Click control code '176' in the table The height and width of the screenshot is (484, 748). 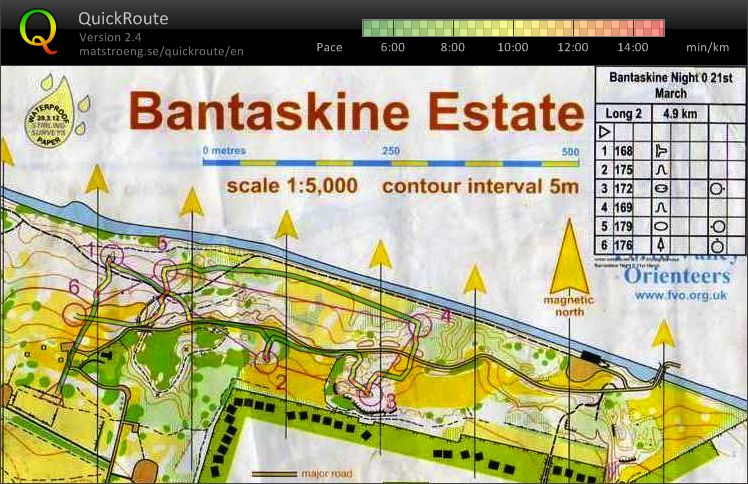coord(623,245)
